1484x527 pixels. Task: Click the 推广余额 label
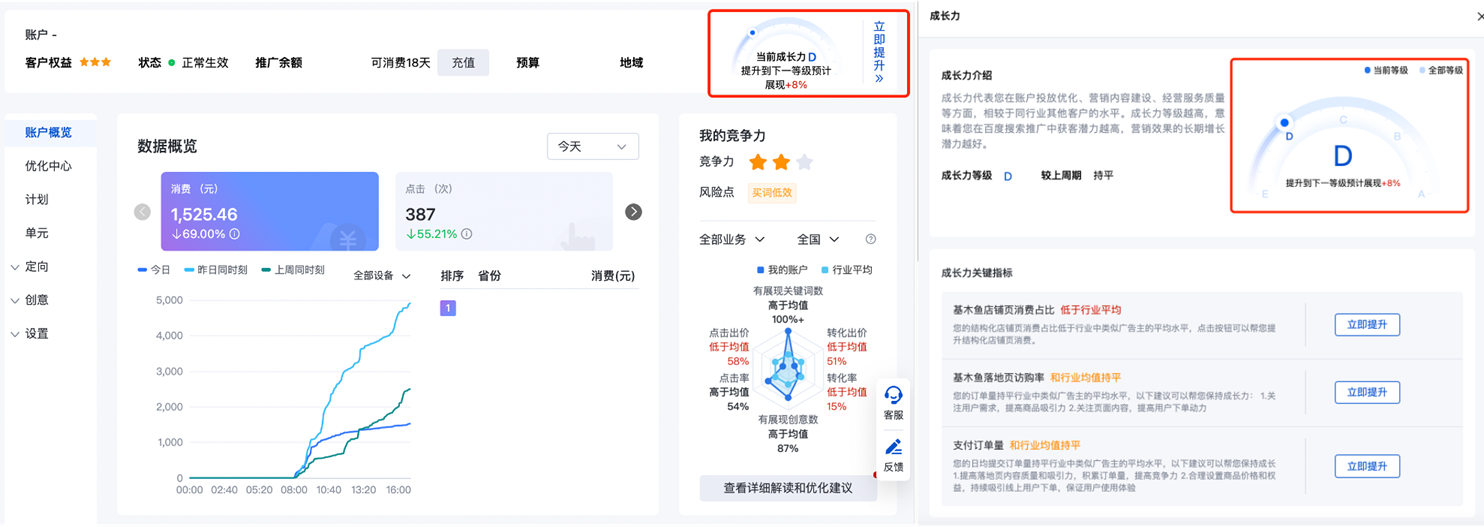tap(279, 62)
